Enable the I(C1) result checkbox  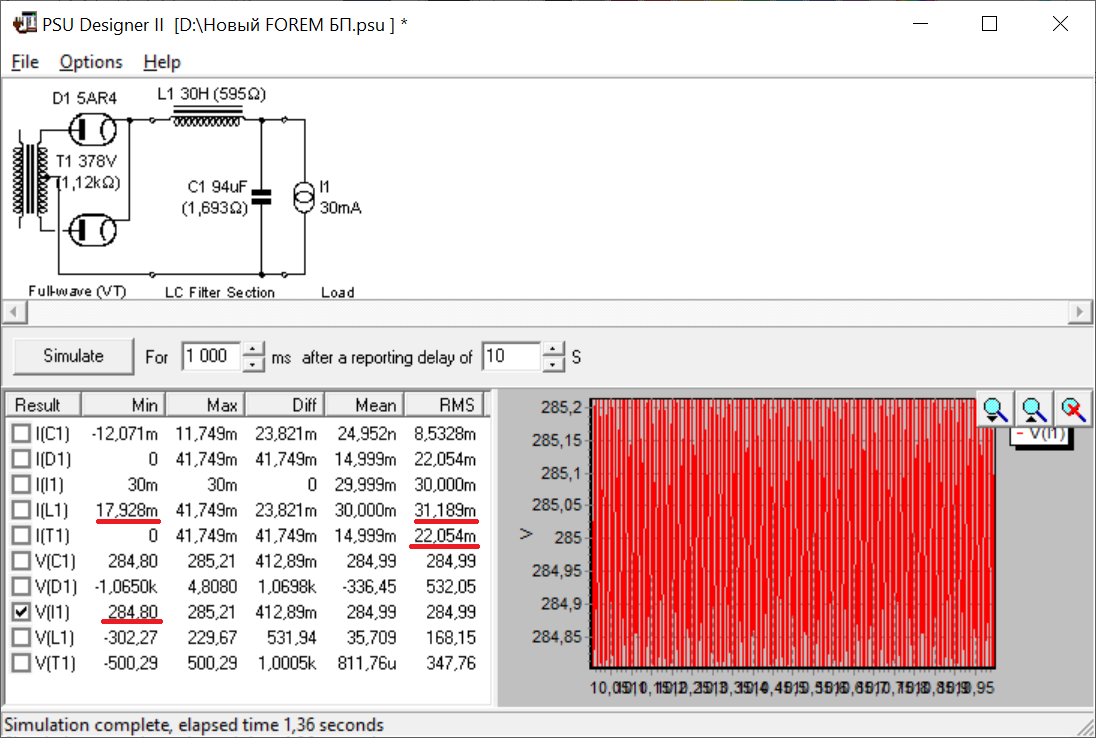[20, 434]
